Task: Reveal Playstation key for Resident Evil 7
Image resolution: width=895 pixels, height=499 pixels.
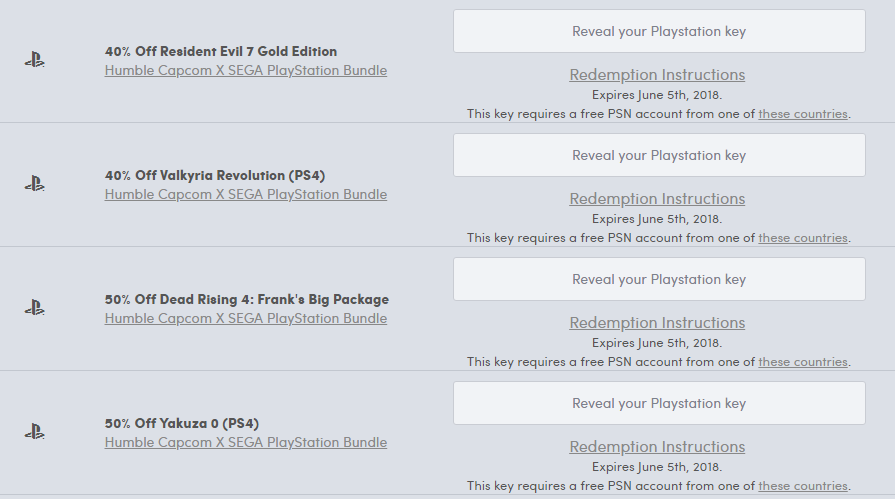Action: click(x=659, y=31)
